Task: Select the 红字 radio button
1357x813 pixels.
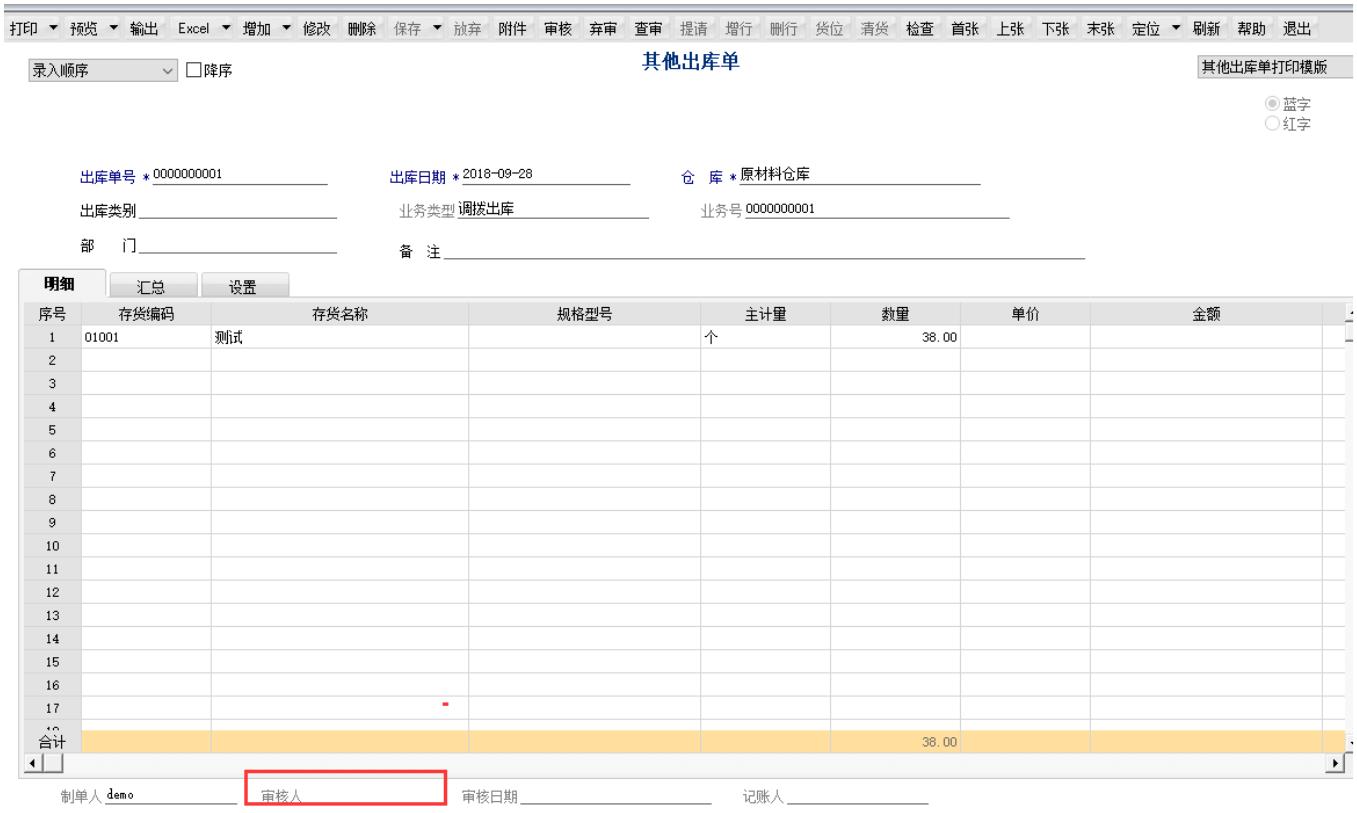Action: 1272,123
